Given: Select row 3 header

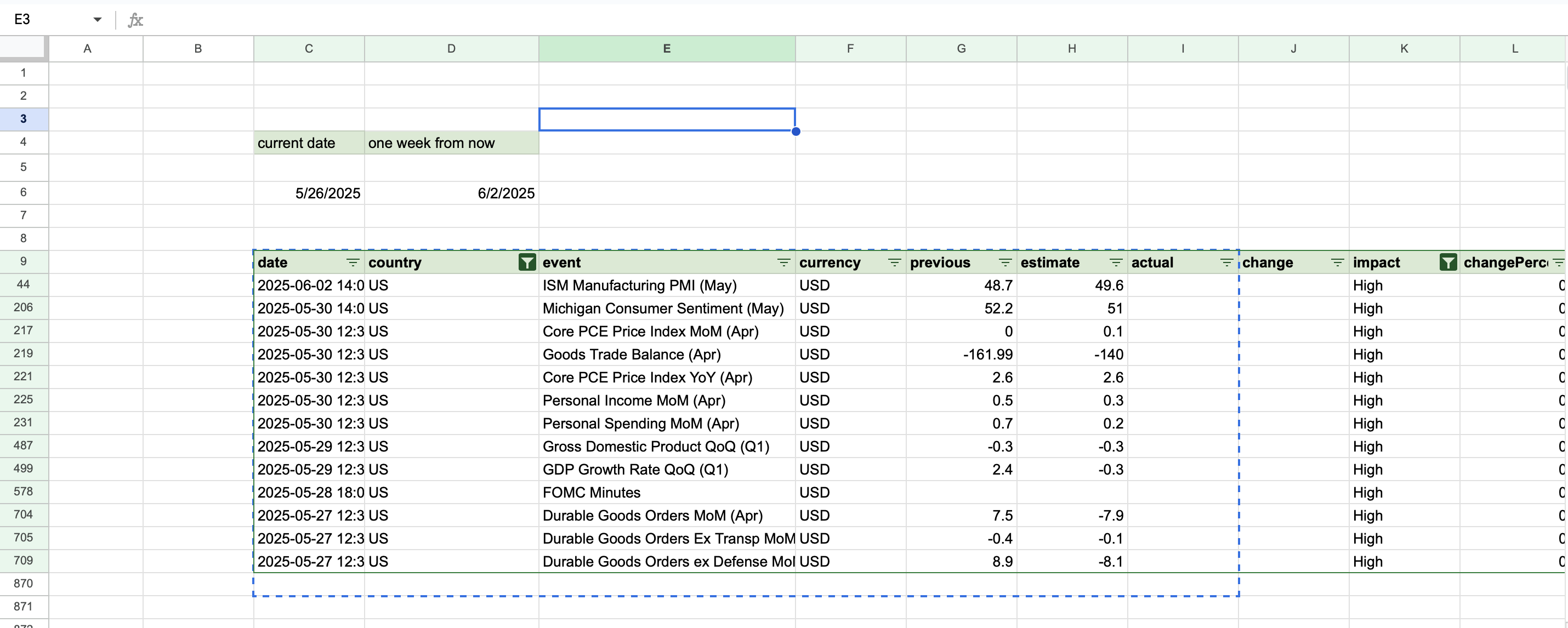Looking at the screenshot, I should pyautogui.click(x=24, y=119).
